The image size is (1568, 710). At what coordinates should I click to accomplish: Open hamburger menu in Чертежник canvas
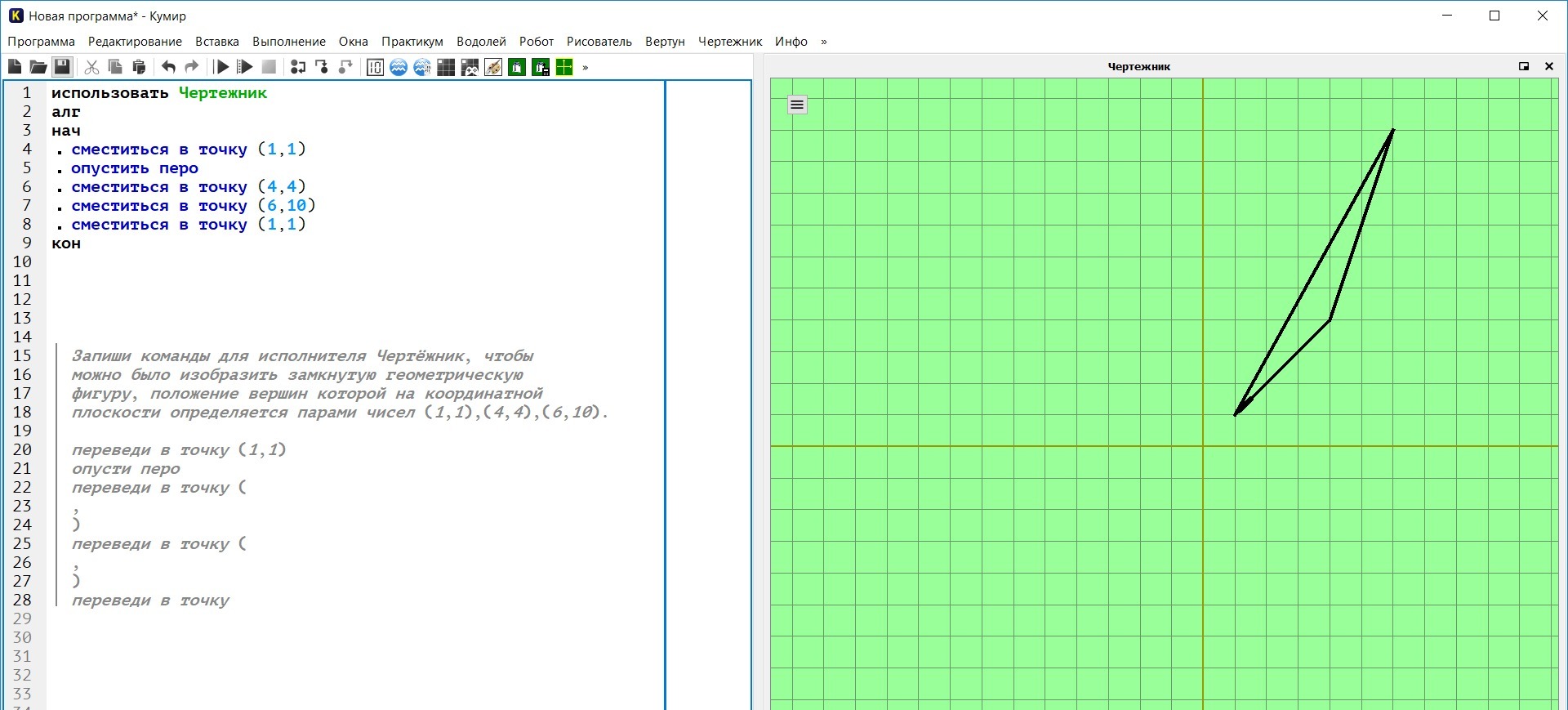(x=797, y=105)
